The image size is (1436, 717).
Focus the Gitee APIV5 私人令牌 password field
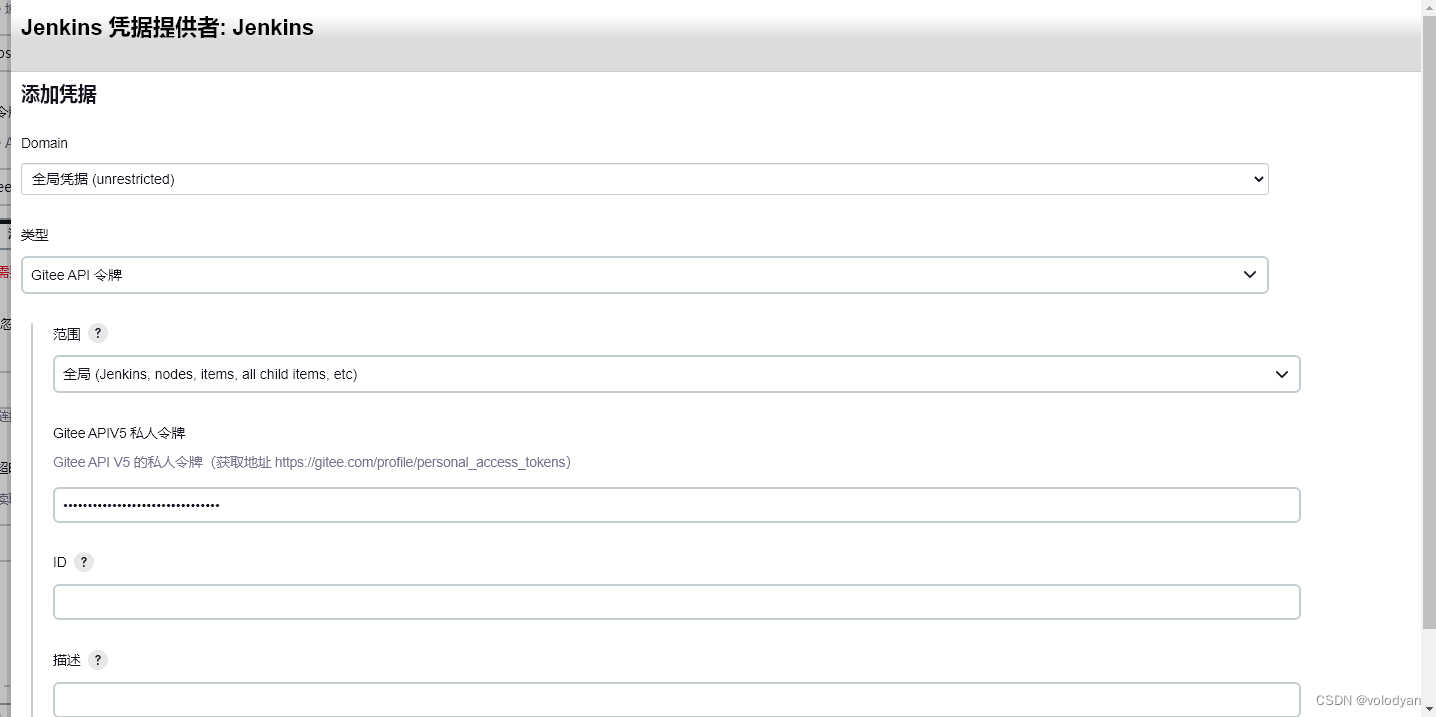click(676, 505)
